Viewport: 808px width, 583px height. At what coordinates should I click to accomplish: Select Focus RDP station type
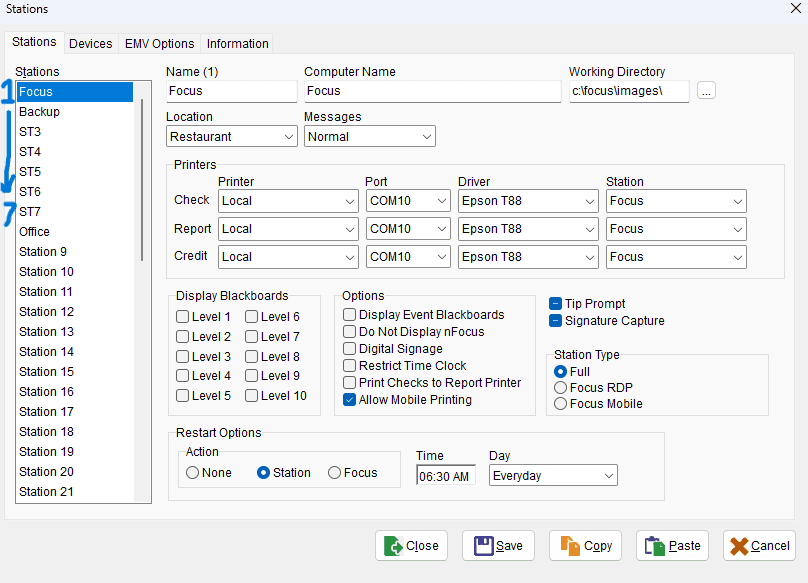(x=561, y=388)
